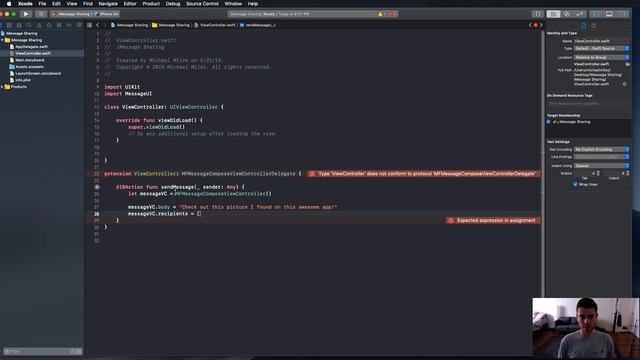Open the Debug navigator tab
Viewport: 640px width, 360px height.
(x=59, y=25)
